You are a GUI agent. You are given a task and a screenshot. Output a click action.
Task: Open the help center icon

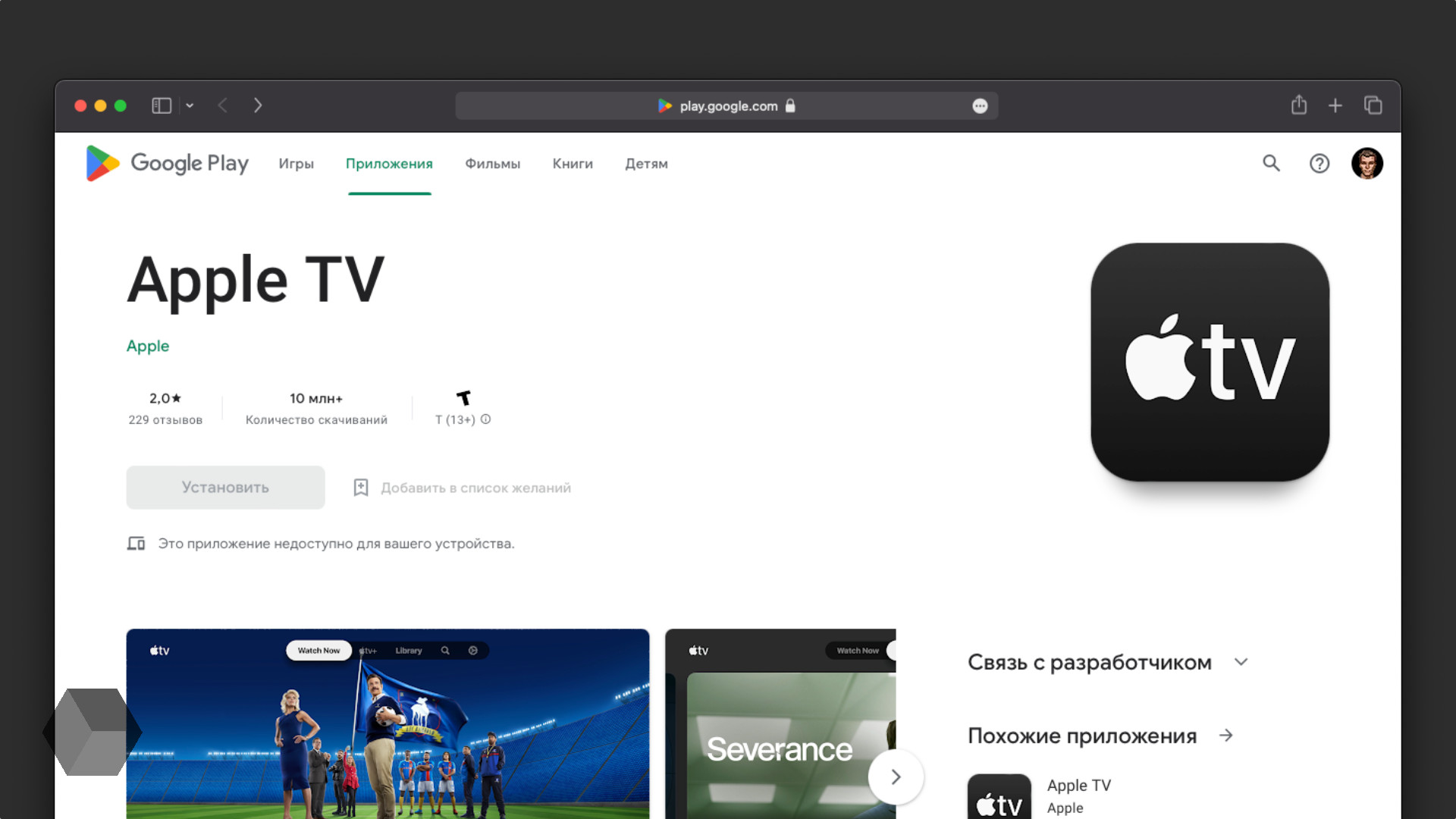1319,163
